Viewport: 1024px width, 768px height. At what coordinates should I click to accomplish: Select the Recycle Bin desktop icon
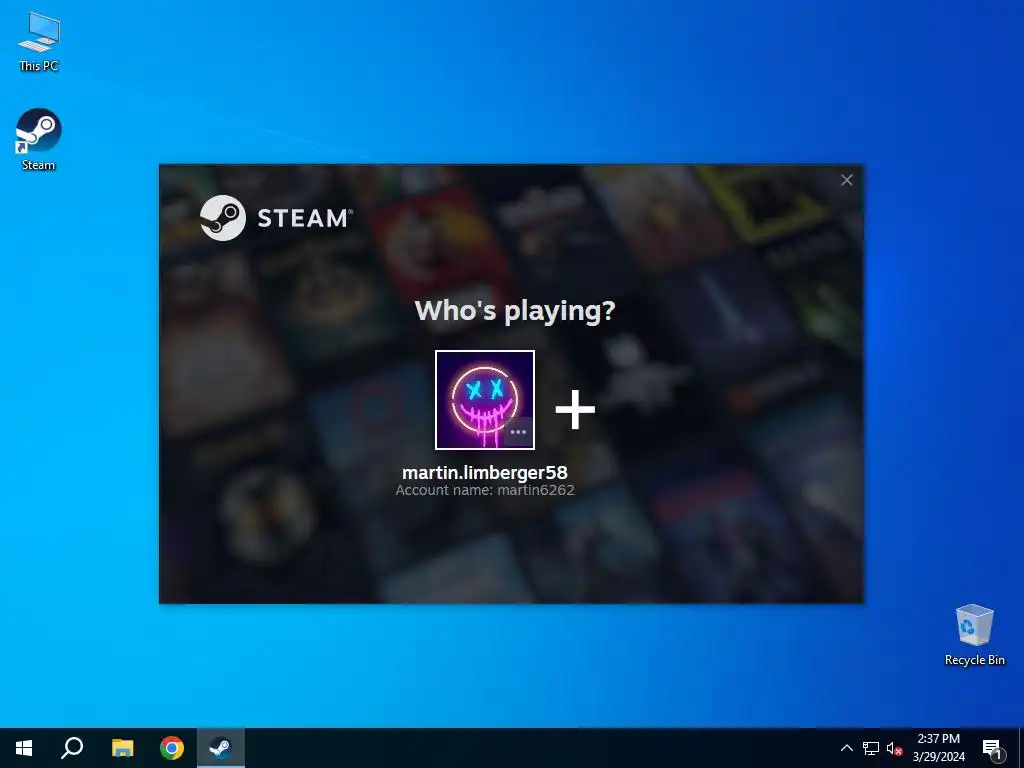(974, 635)
